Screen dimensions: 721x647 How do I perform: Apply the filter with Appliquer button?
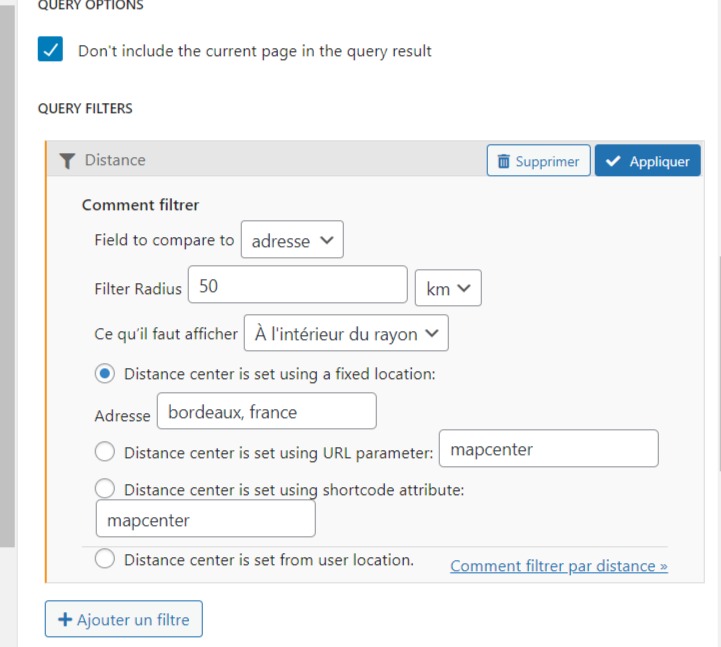[648, 161]
